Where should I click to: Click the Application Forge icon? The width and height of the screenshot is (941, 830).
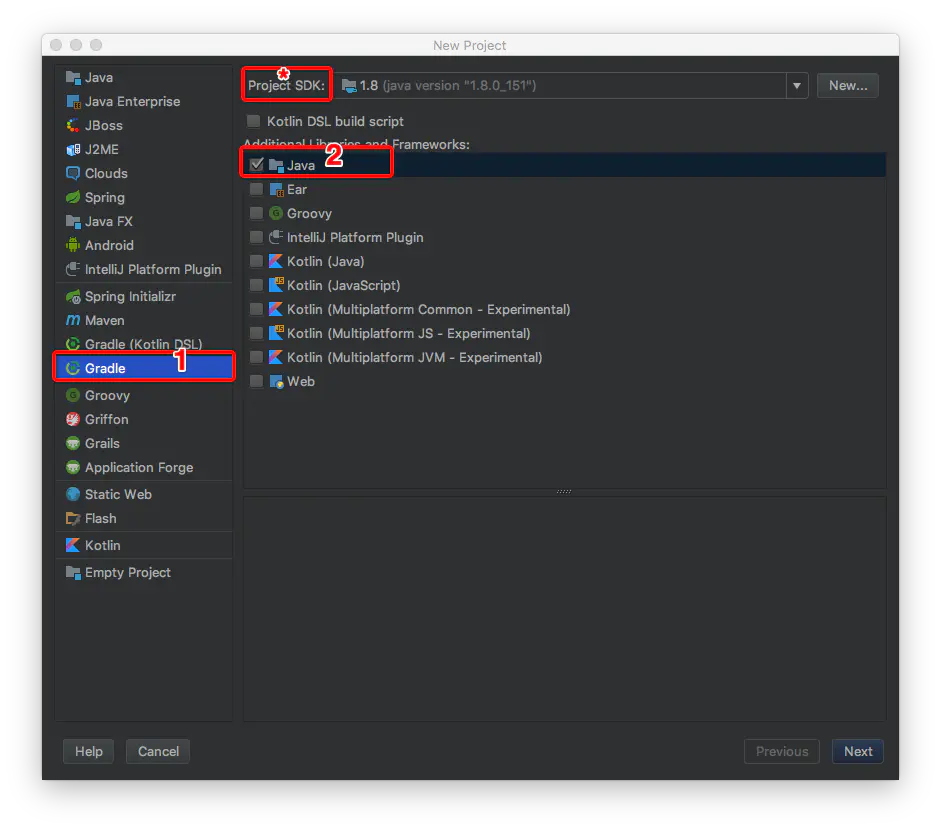(73, 468)
